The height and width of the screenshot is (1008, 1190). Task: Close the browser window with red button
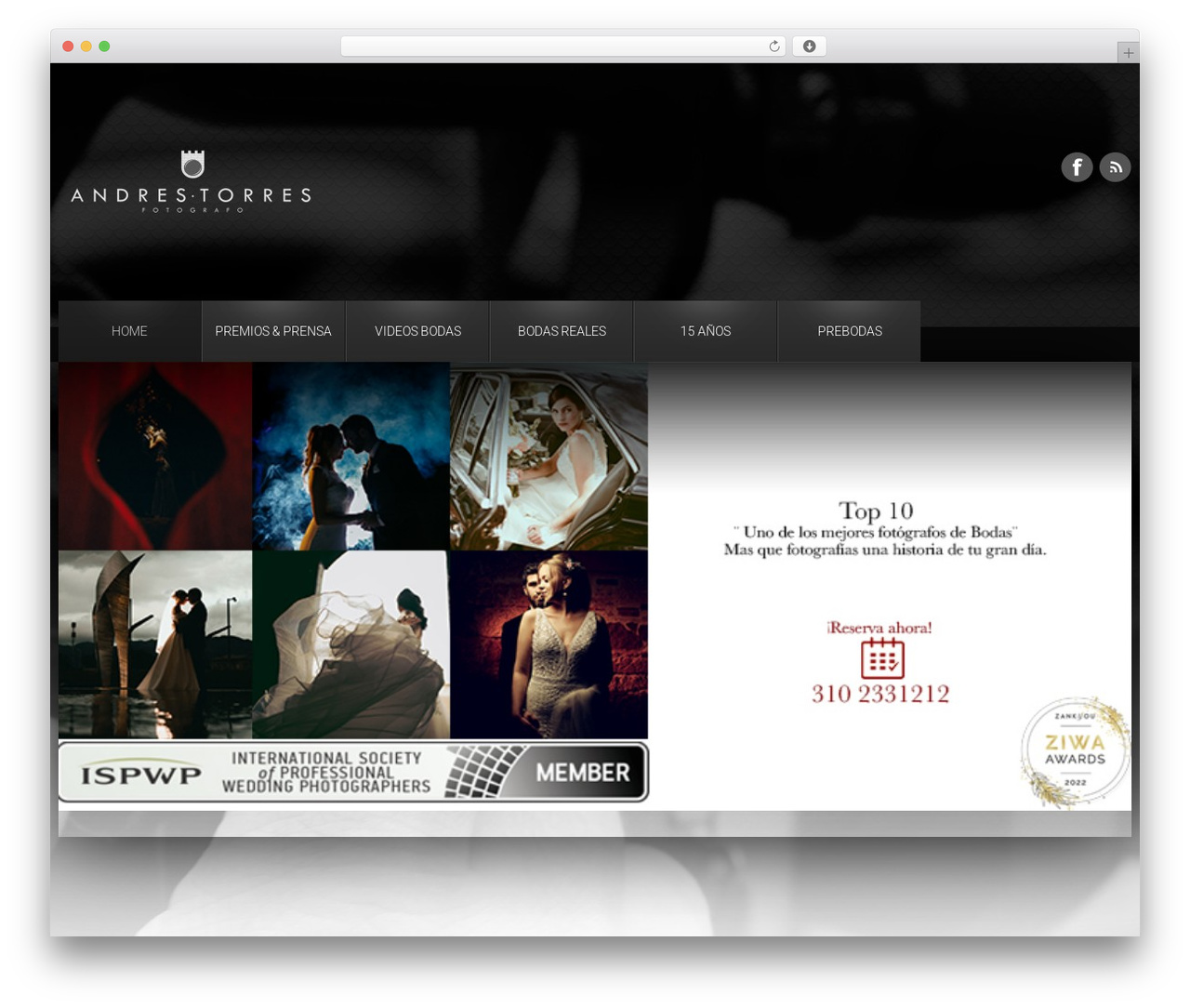pos(68,46)
